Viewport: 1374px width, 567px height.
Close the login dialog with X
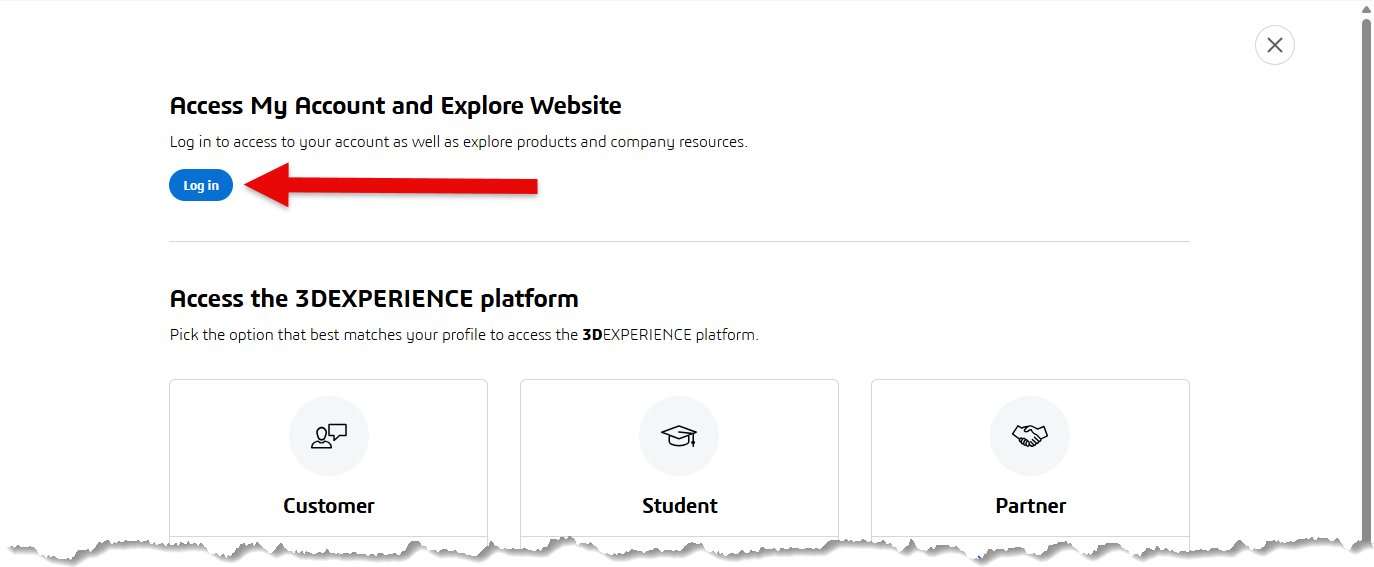1274,45
